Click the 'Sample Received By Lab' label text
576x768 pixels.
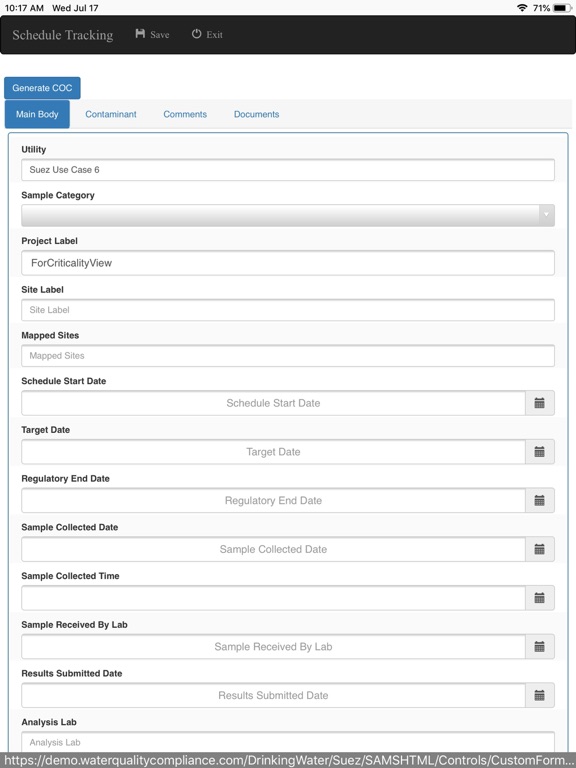(74, 624)
